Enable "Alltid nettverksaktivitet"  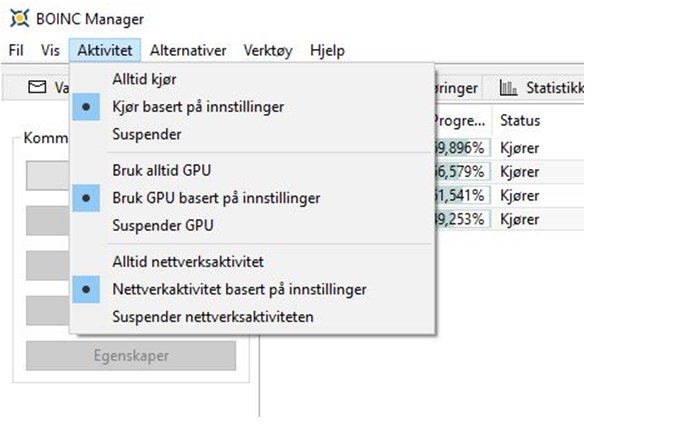tap(187, 261)
